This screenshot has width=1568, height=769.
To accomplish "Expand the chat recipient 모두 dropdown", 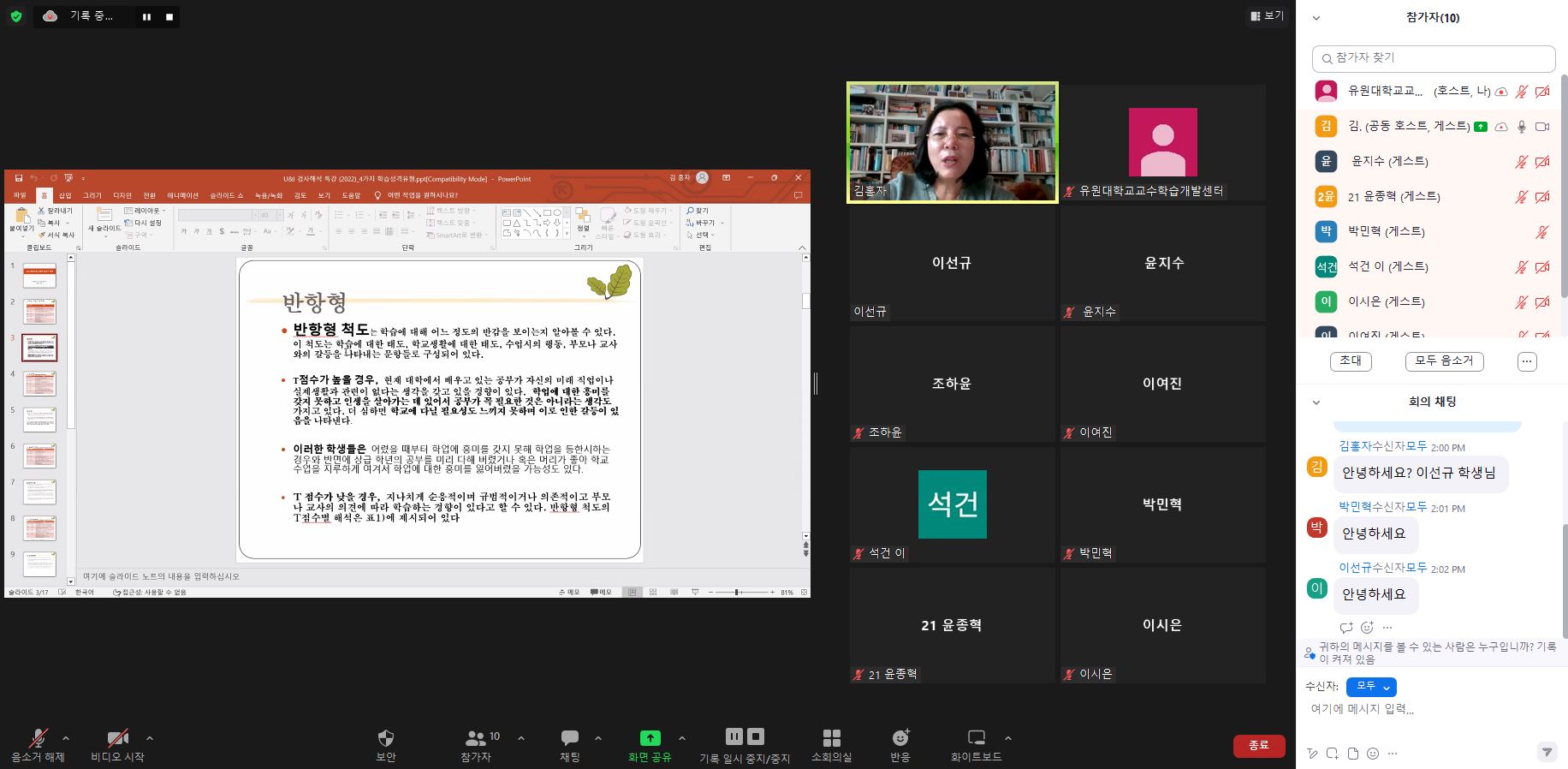I will pos(1371,687).
